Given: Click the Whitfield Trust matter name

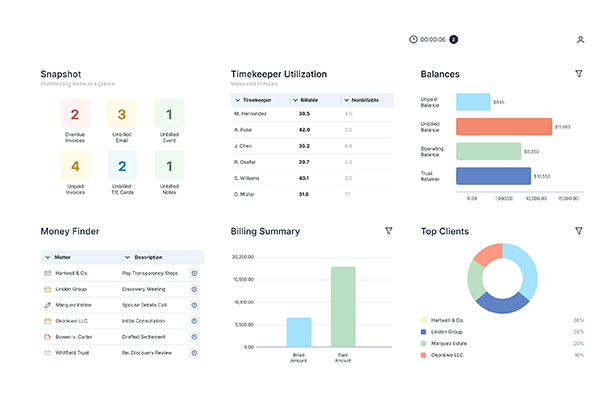Looking at the screenshot, I should pos(72,353).
